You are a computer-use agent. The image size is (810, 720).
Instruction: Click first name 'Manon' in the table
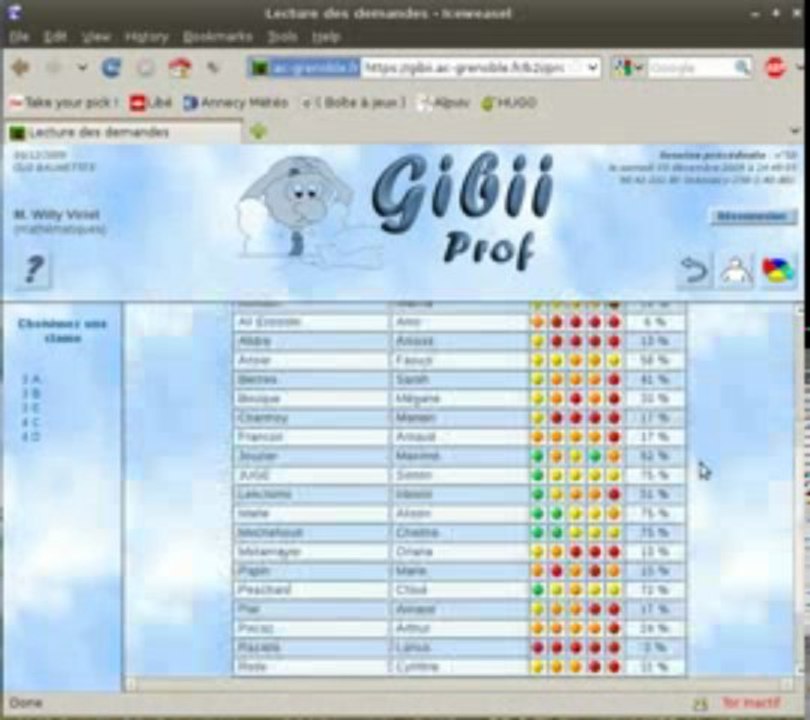[415, 418]
